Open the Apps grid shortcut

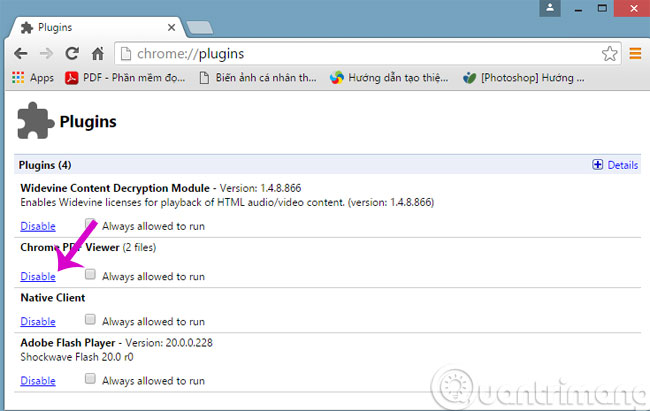coord(33,78)
